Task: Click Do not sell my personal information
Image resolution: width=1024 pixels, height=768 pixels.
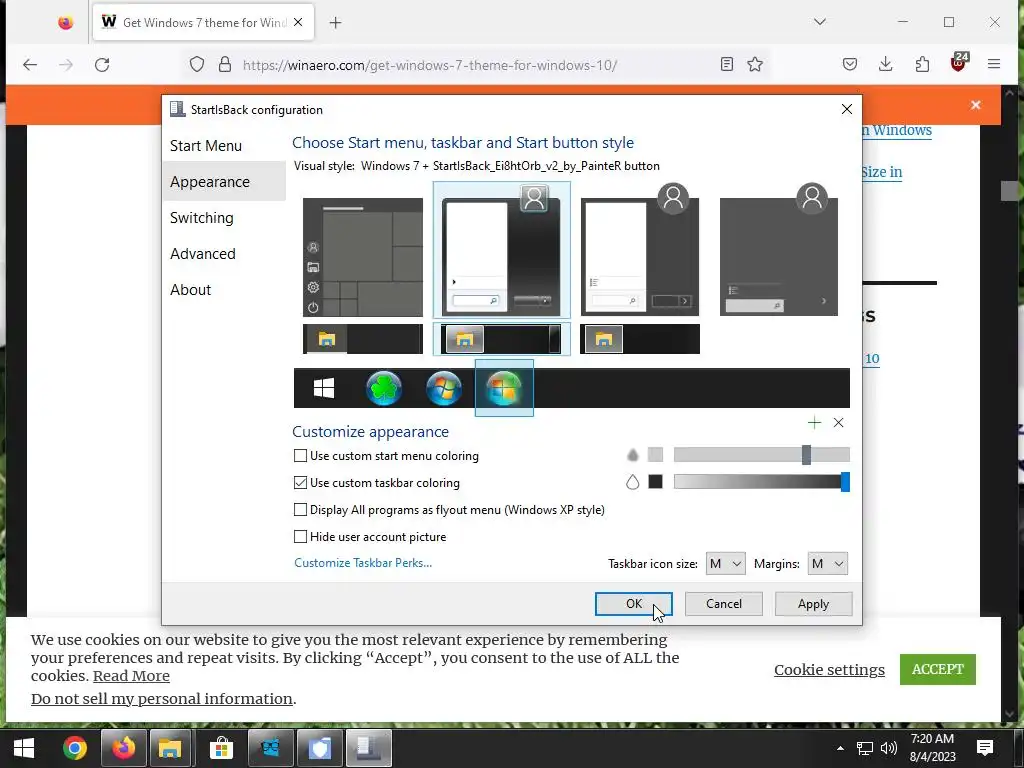Action: point(161,699)
